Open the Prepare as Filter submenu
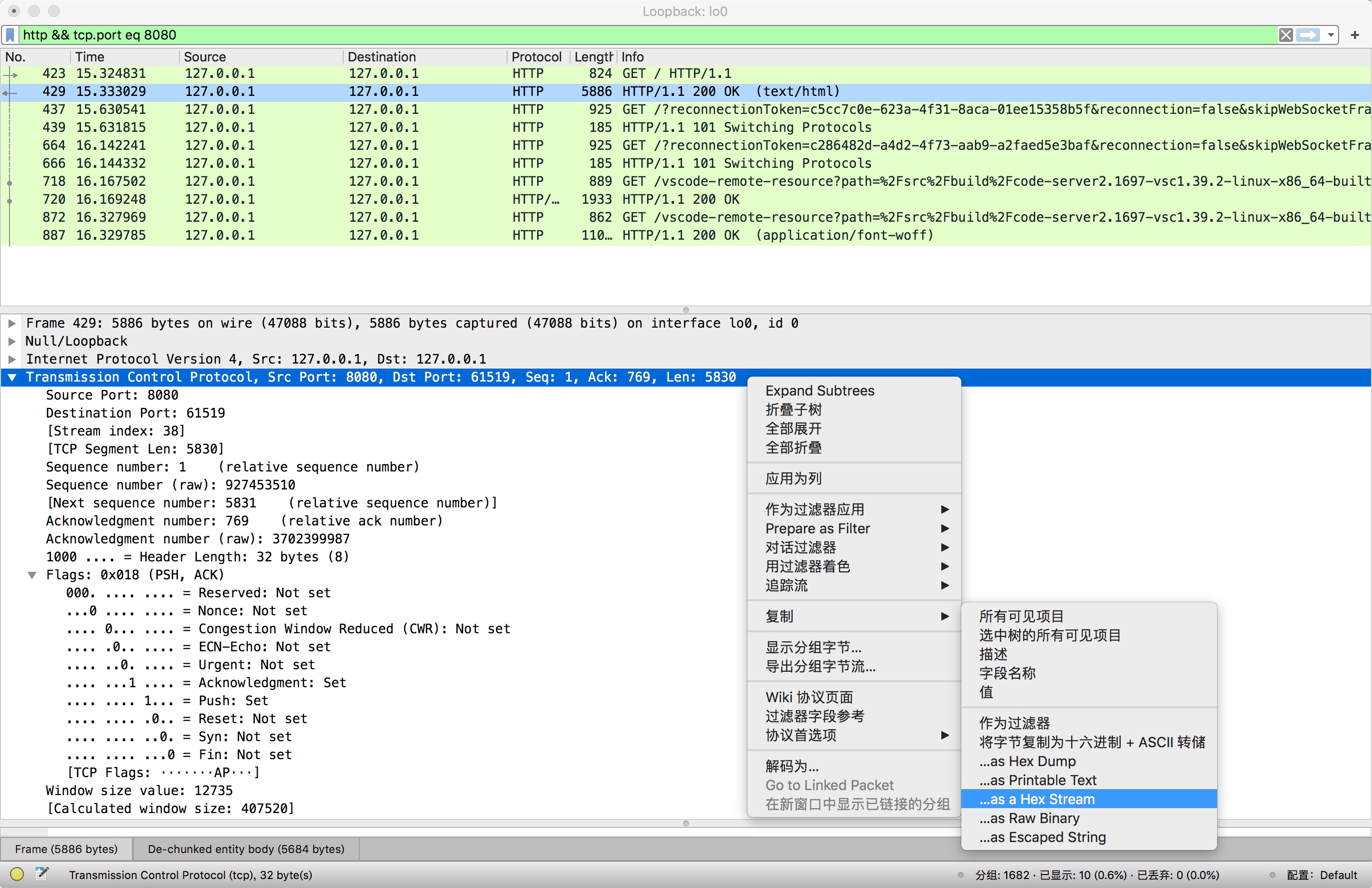The image size is (1372, 888). (x=854, y=528)
